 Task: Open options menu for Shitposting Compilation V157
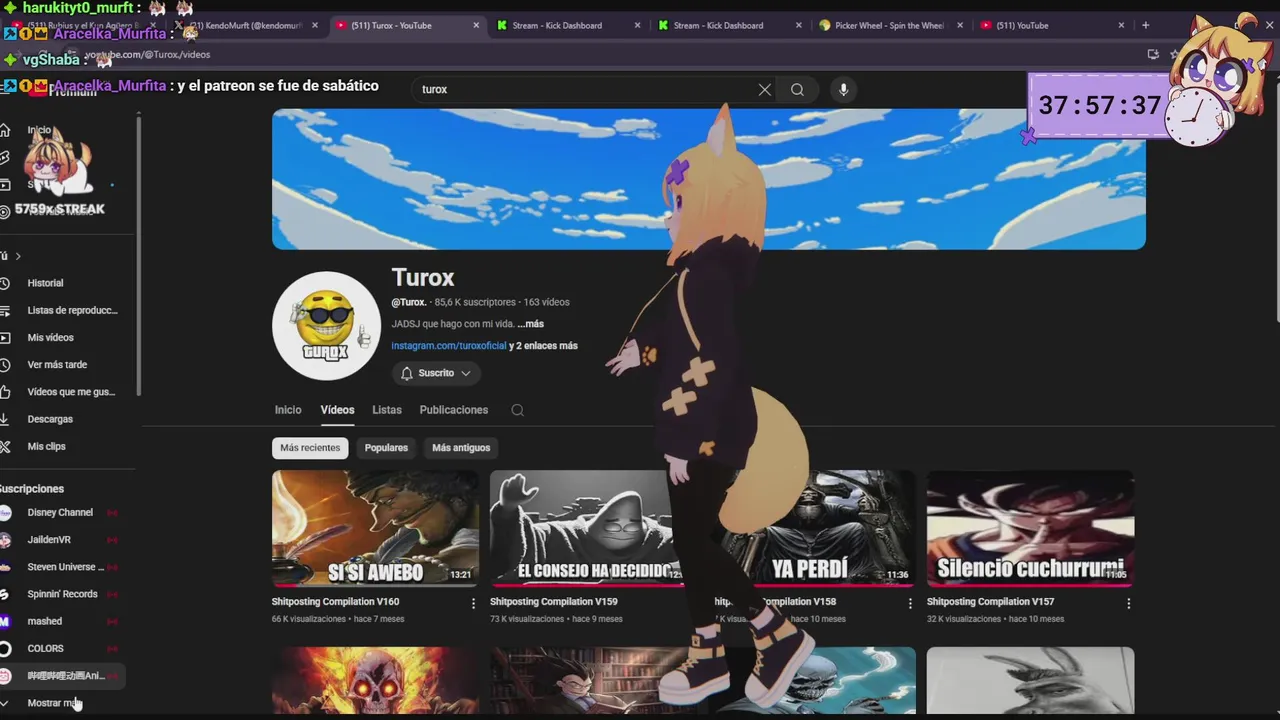tap(1128, 603)
